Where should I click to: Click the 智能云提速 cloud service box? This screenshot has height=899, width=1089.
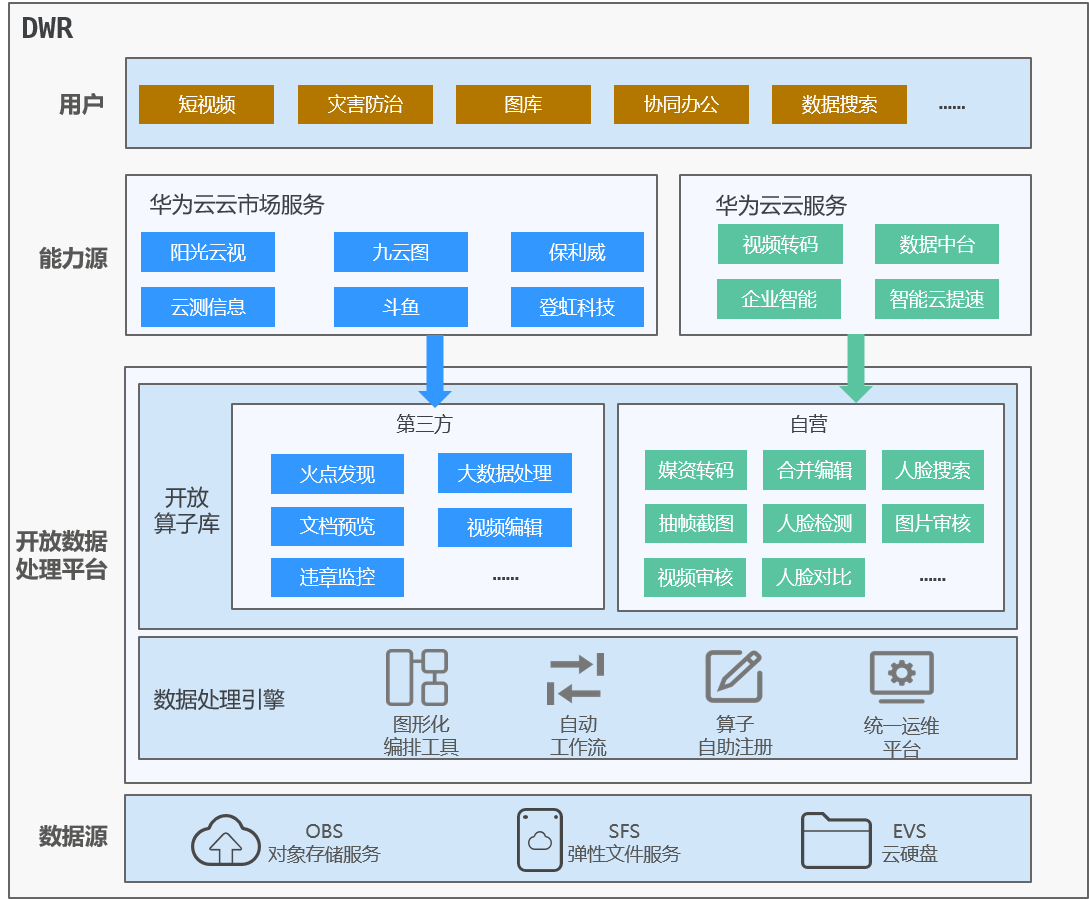(x=937, y=299)
